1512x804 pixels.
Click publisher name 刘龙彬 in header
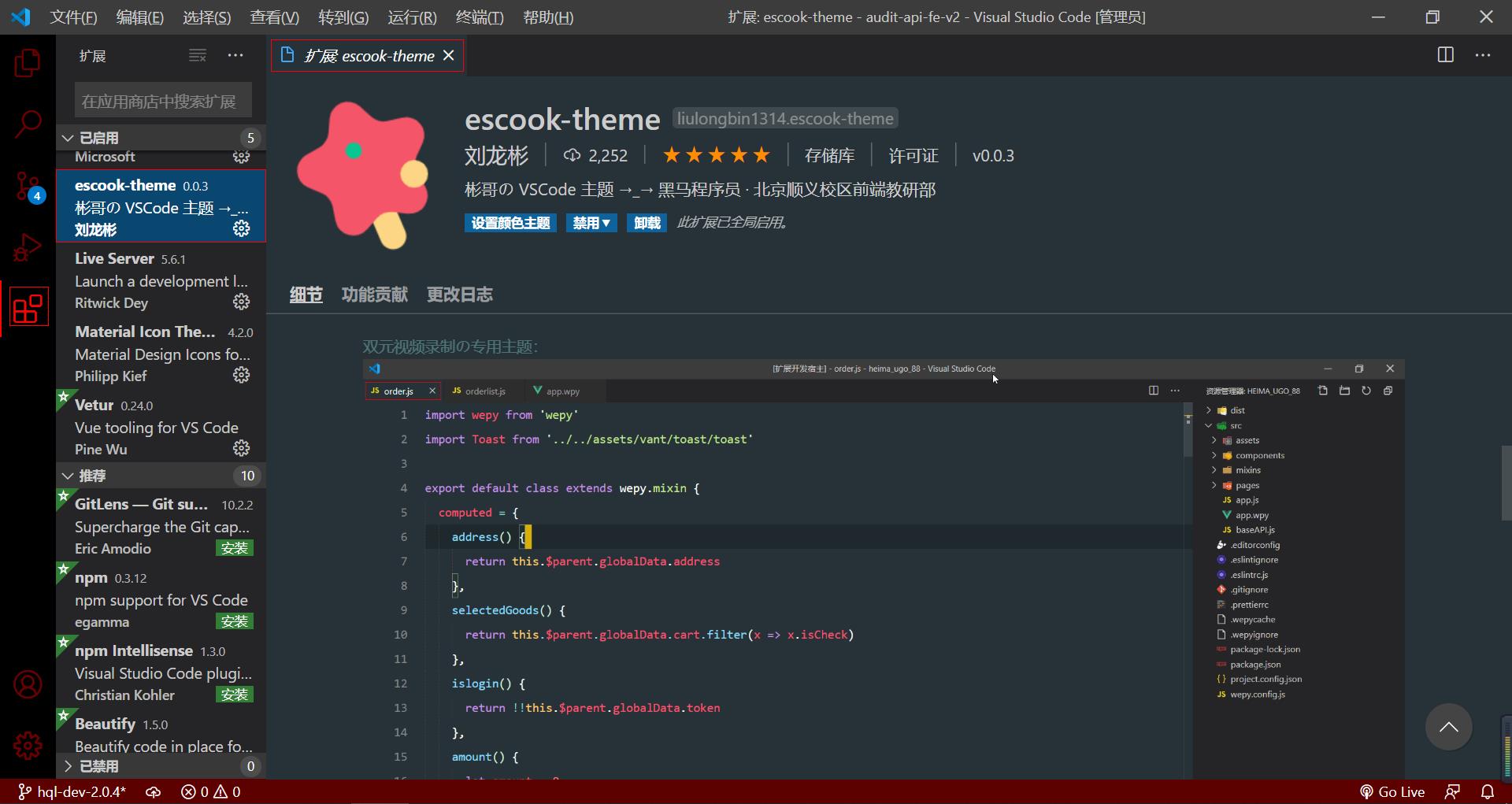(496, 155)
